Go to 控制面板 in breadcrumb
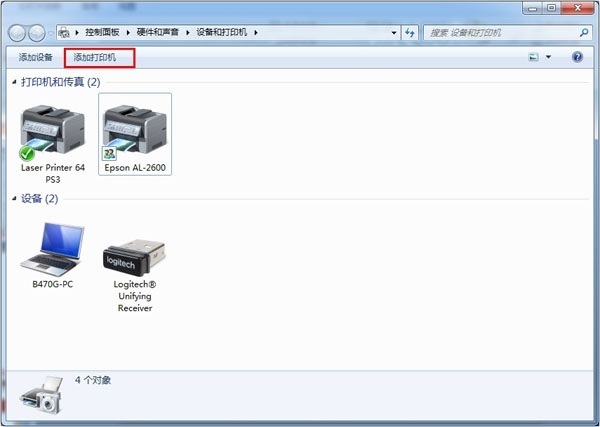Image resolution: width=600 pixels, height=427 pixels. coord(102,33)
